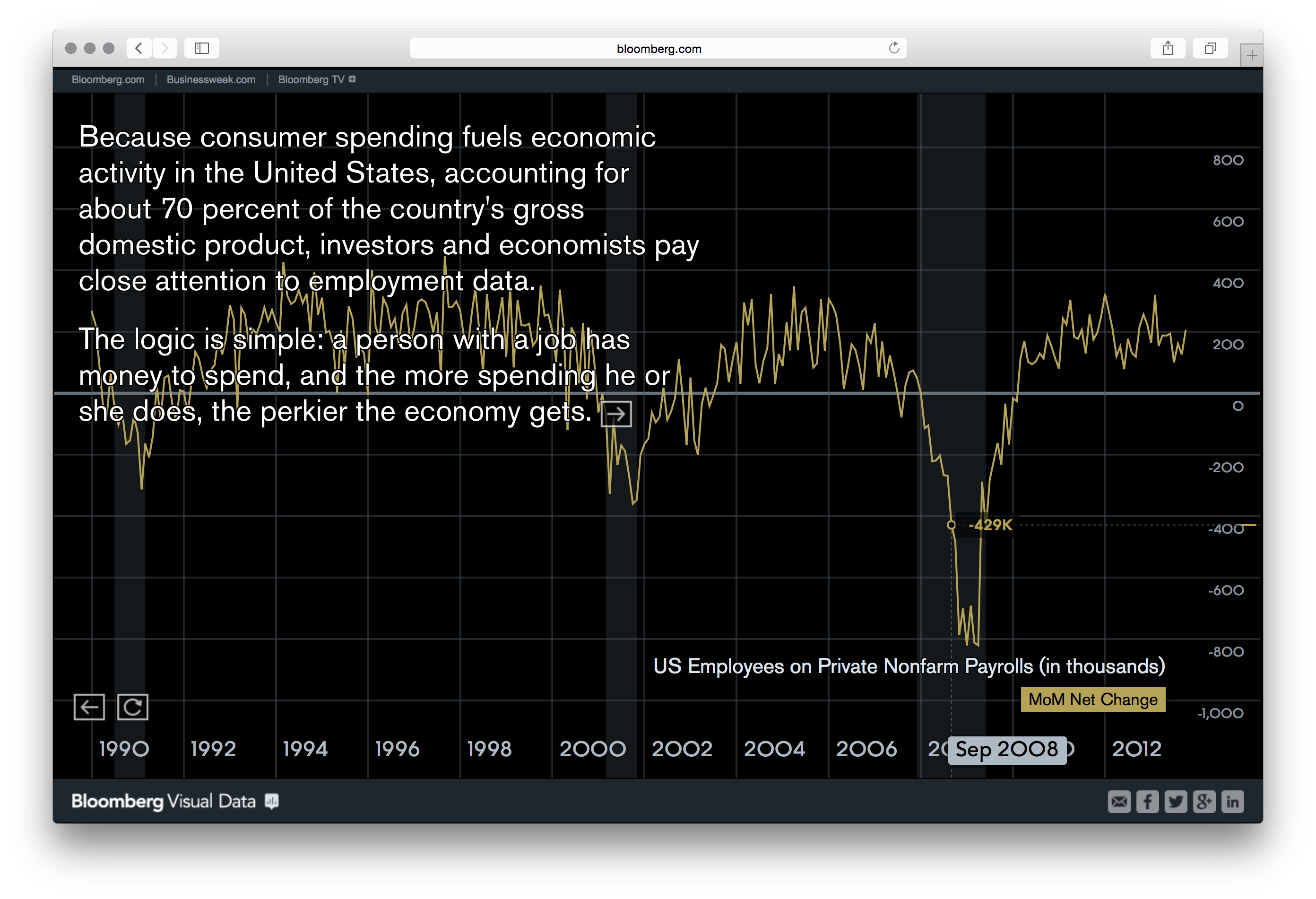Click the Bloomberg Visual Data chart logo icon

pos(272,801)
